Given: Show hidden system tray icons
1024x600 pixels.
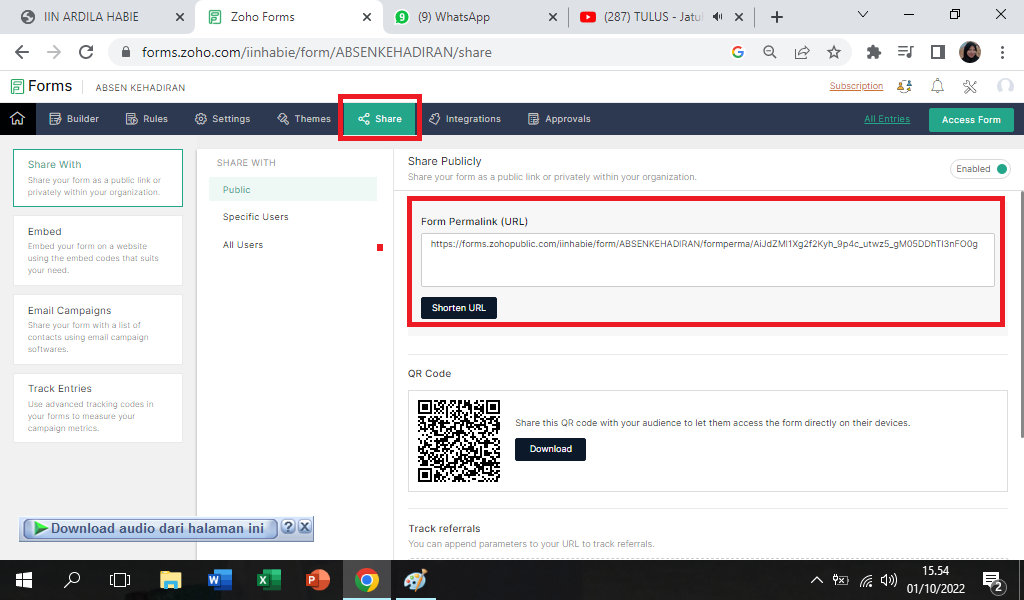Looking at the screenshot, I should point(816,580).
